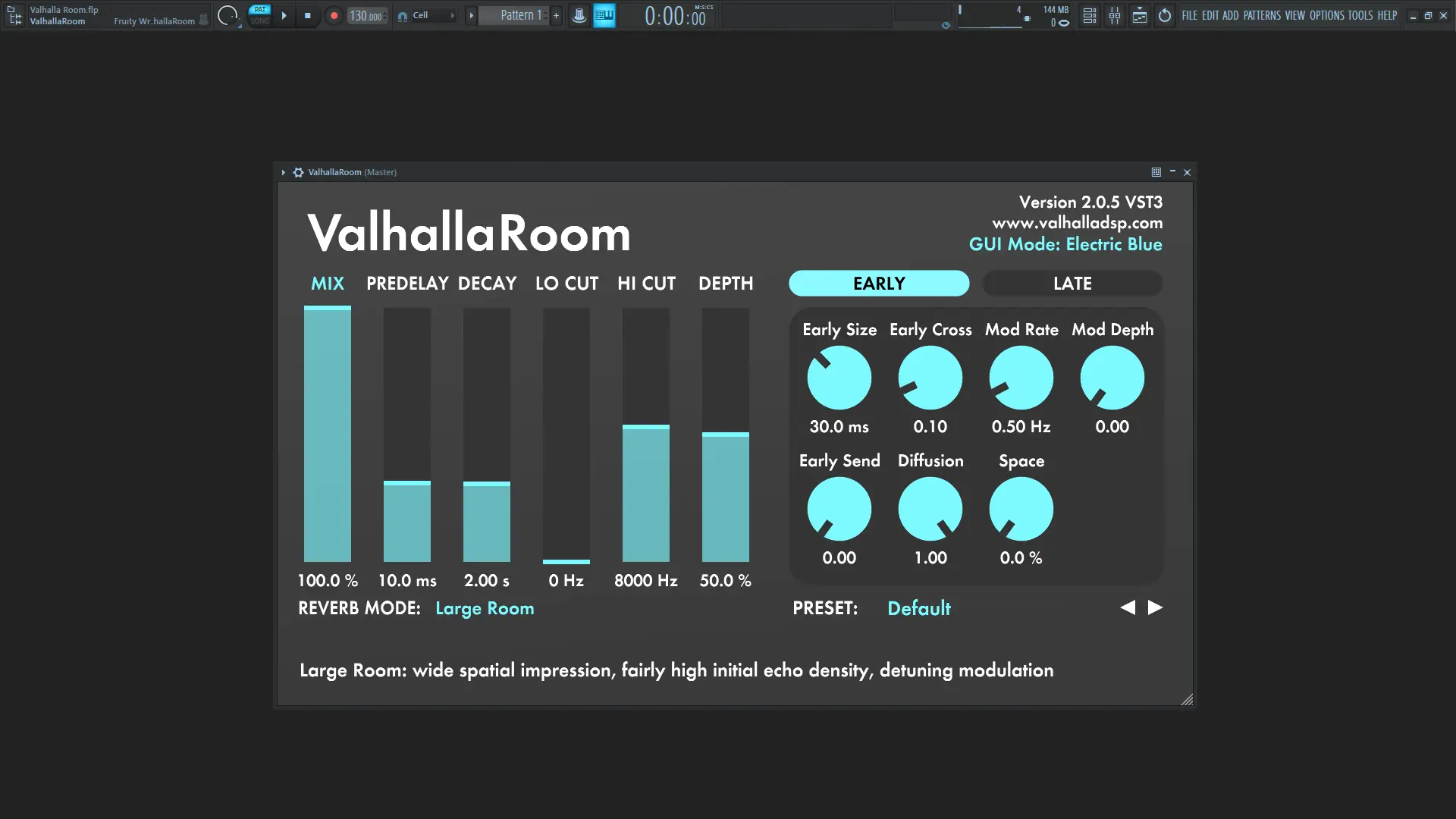The height and width of the screenshot is (819, 1456).
Task: Click the metronome icon in the toolbar
Action: point(579,15)
